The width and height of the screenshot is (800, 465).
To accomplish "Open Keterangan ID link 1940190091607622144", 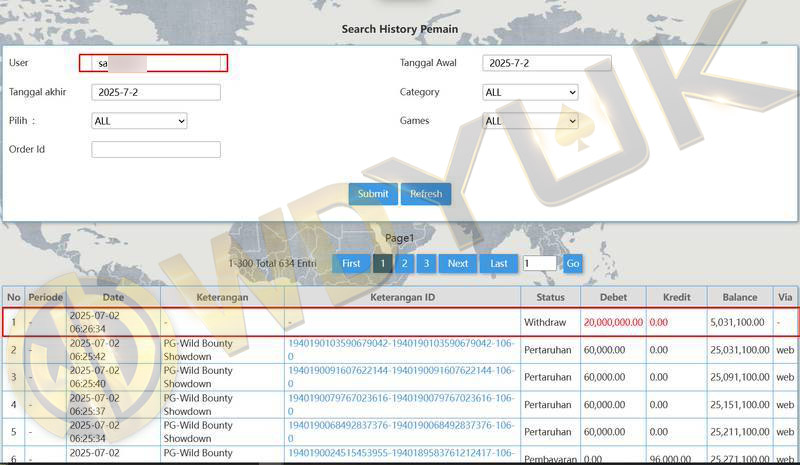I will (401, 377).
